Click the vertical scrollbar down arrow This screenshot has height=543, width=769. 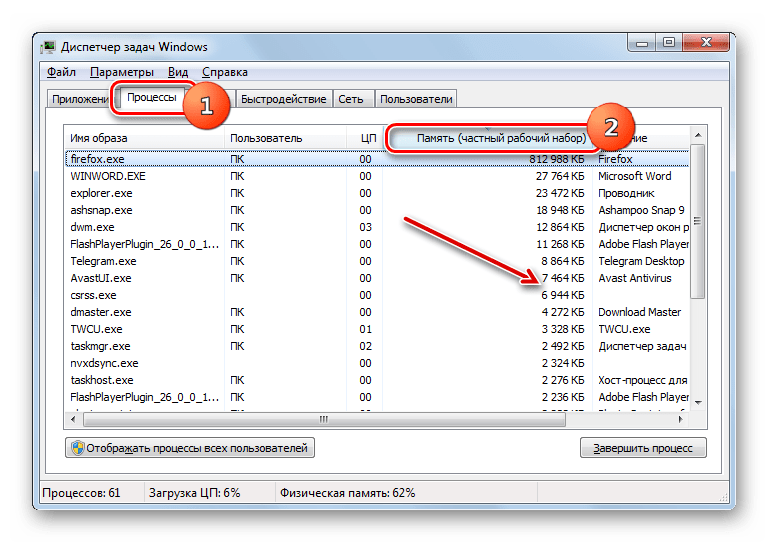point(698,401)
